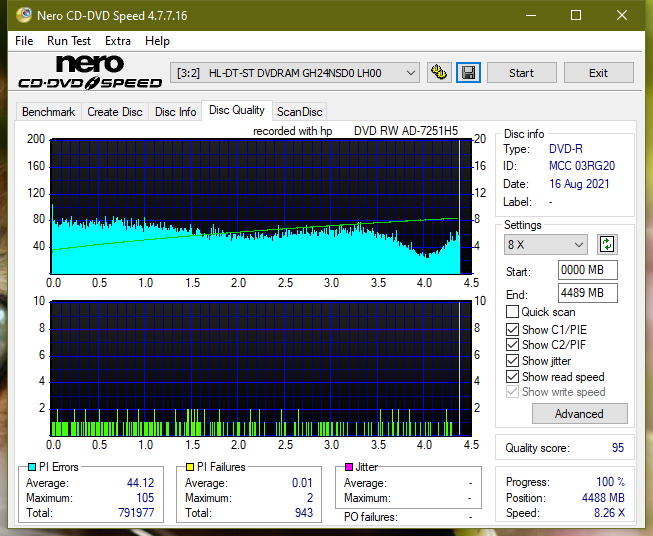Click the Speed value 8.26 X
The height and width of the screenshot is (536, 653).
click(x=609, y=512)
